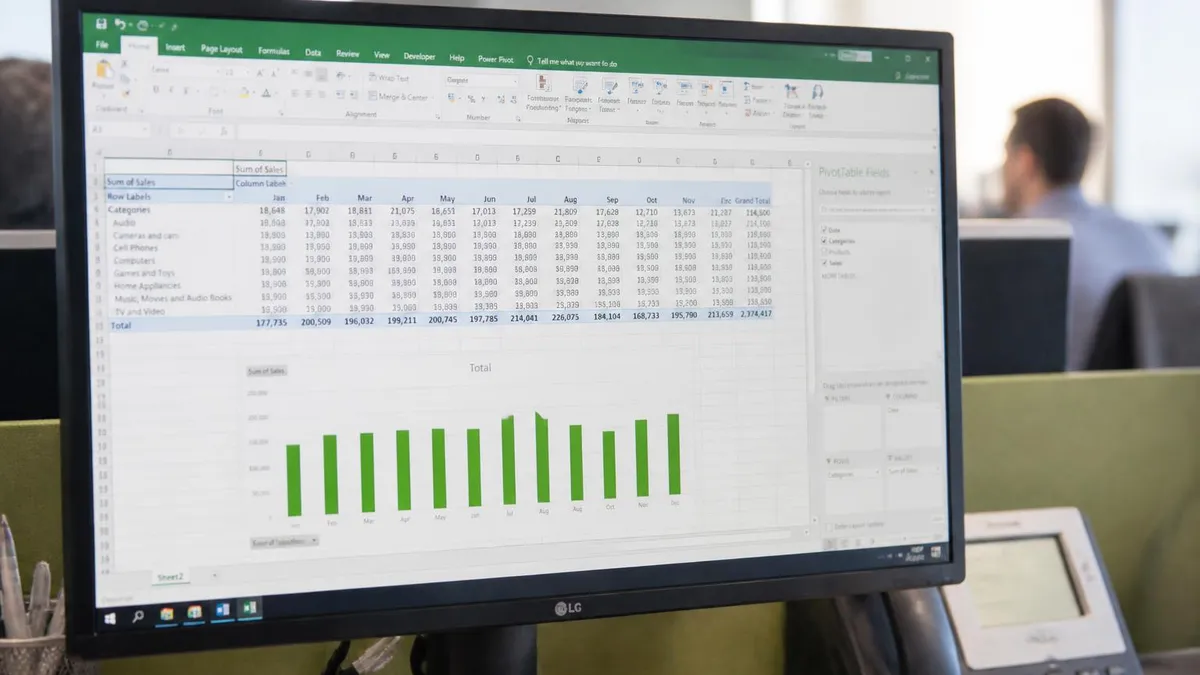Click the Font Color A icon

266,94
